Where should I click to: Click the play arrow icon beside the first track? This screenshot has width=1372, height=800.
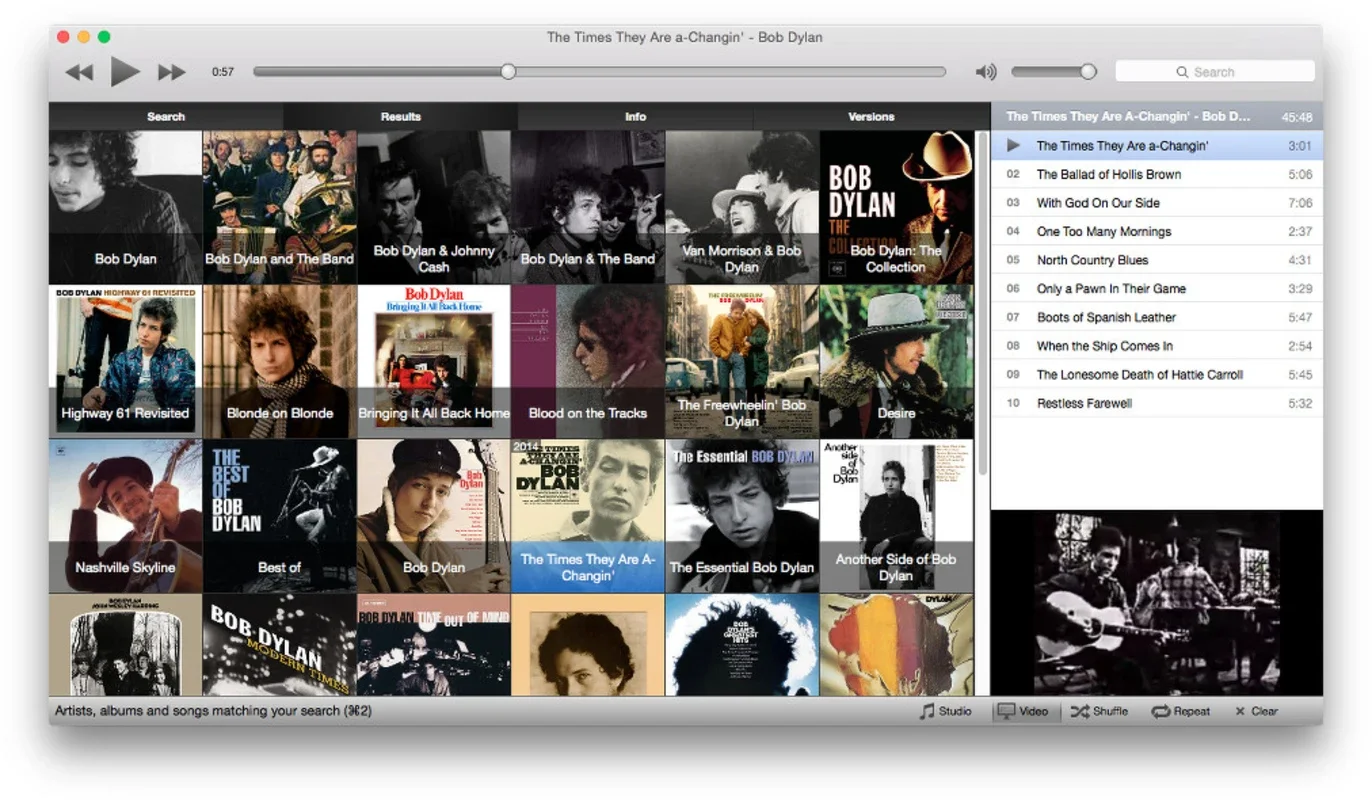tap(1013, 146)
